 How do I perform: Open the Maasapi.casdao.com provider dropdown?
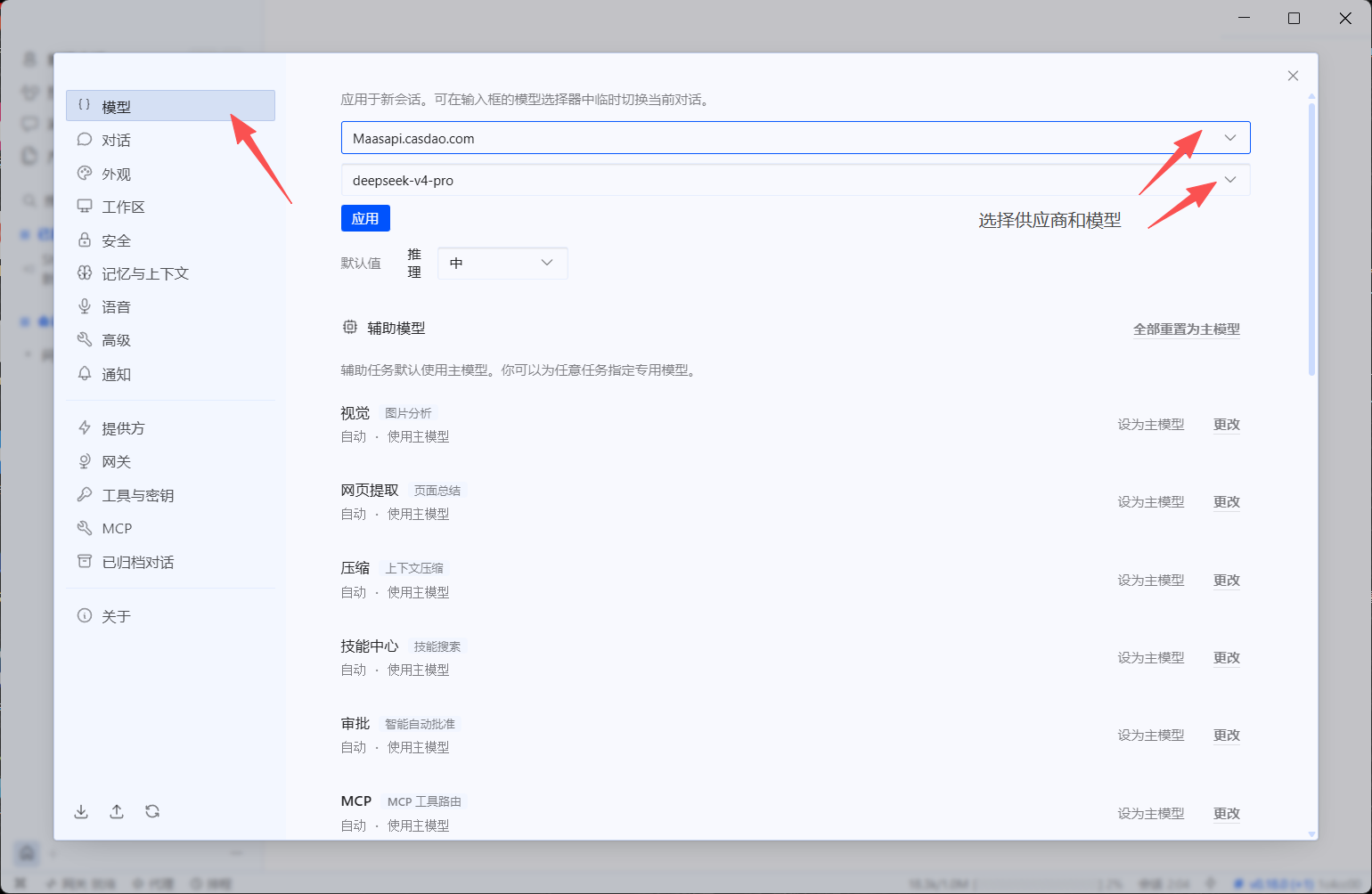coord(796,138)
